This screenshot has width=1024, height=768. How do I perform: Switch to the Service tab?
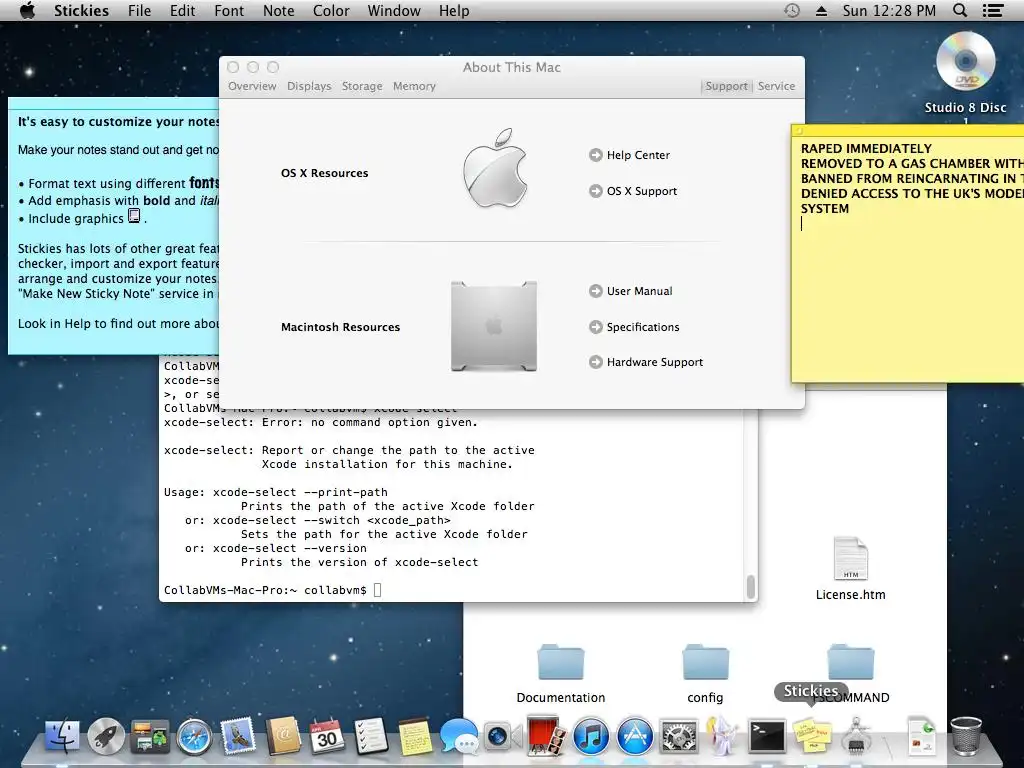tap(776, 86)
